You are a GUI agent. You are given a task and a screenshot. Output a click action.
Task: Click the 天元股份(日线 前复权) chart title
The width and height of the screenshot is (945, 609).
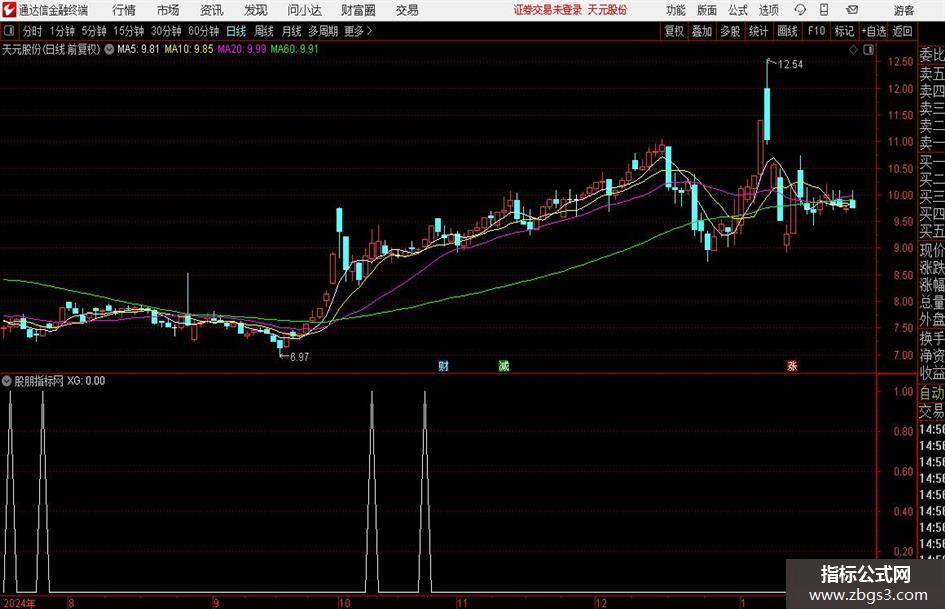pos(51,49)
